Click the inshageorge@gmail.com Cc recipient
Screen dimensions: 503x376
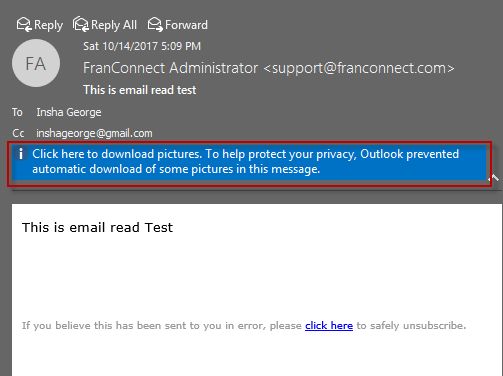[x=94, y=133]
